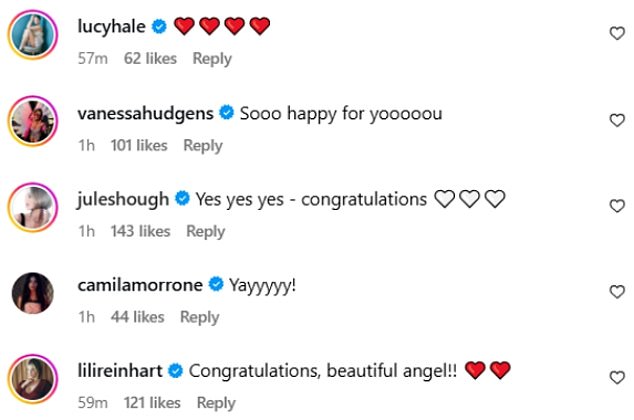Tap the heart beside lilireinhart's comment
Image resolution: width=634 pixels, height=420 pixels.
(616, 378)
